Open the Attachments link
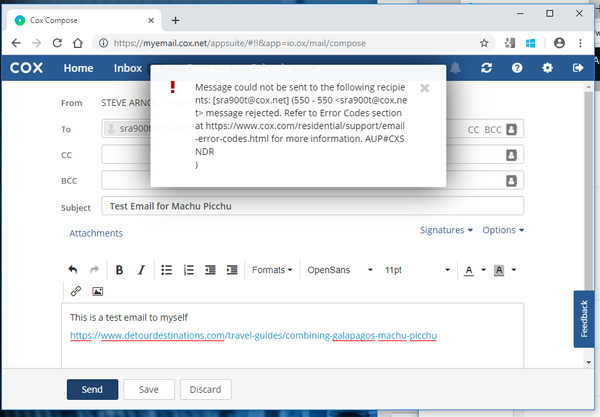This screenshot has height=417, width=600. click(96, 233)
